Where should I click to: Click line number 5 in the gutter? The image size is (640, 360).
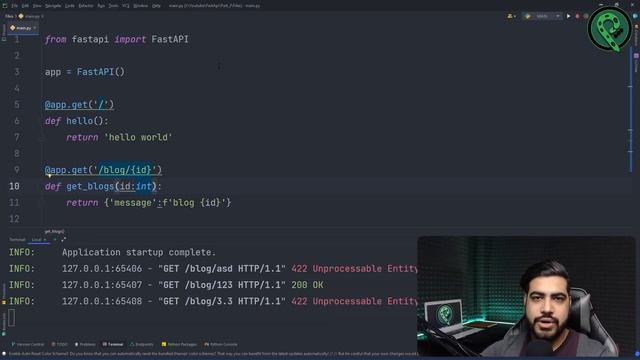point(17,104)
